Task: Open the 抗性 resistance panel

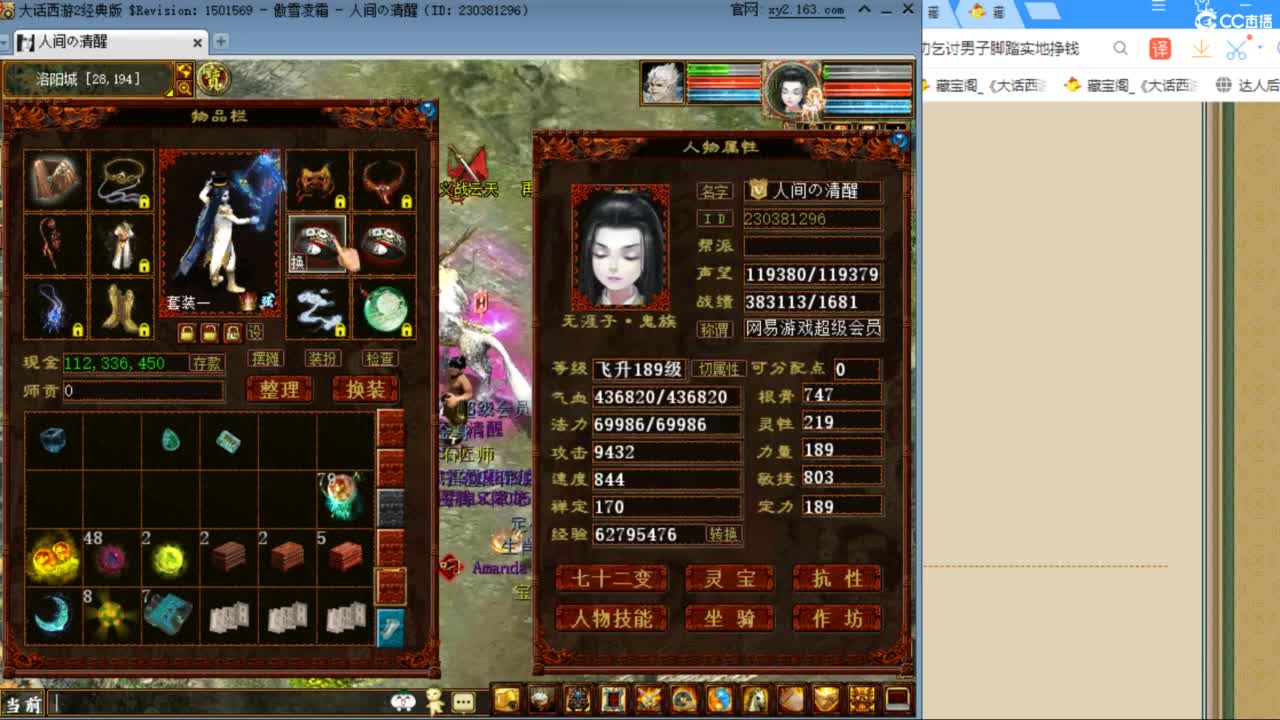Action: [837, 579]
